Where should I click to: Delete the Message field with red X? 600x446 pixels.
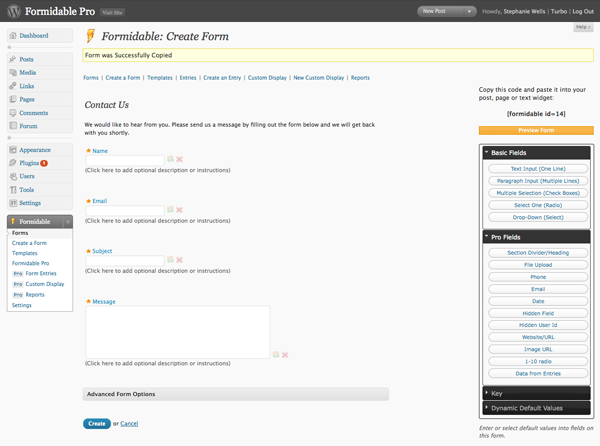coord(285,355)
